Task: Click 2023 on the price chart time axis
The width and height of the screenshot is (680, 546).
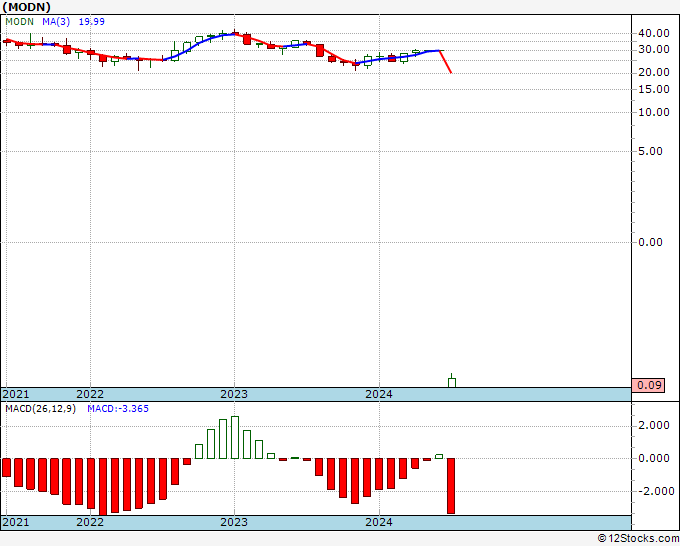Action: [x=234, y=394]
